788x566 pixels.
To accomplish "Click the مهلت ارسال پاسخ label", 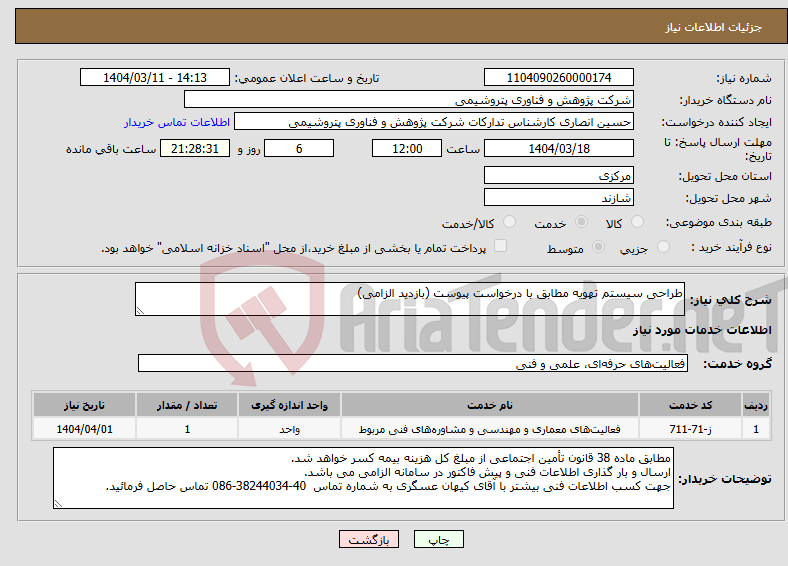I will pyautogui.click(x=718, y=149).
